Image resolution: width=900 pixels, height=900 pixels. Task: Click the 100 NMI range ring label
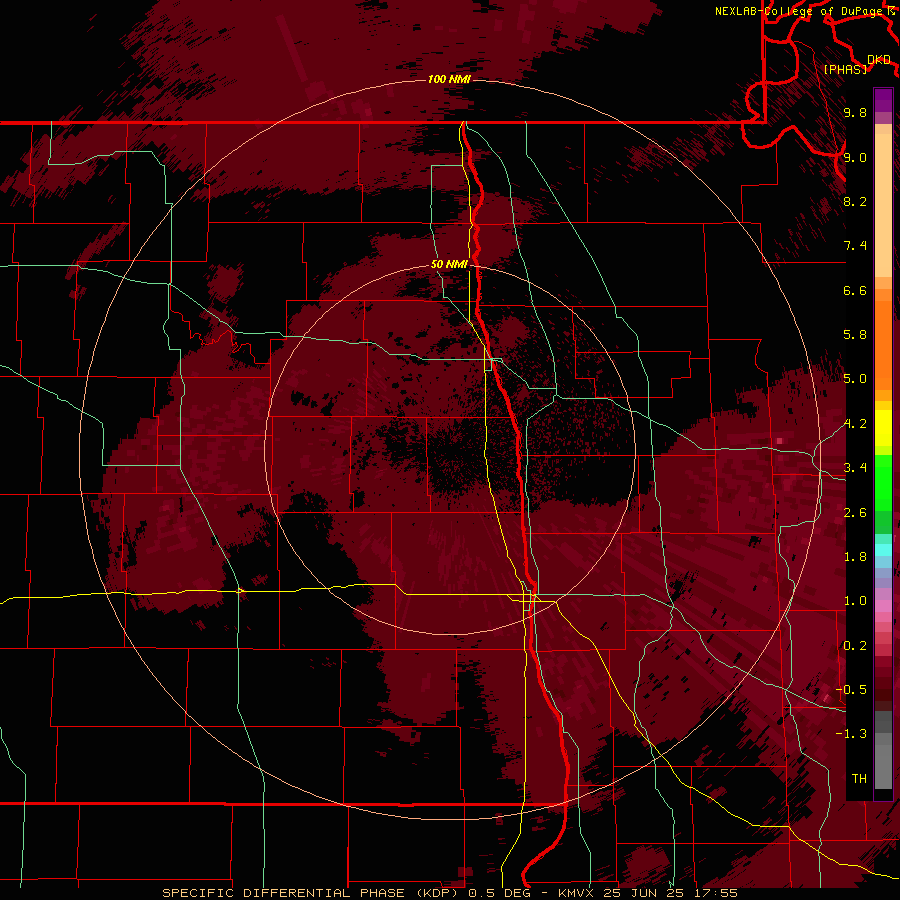coord(449,79)
